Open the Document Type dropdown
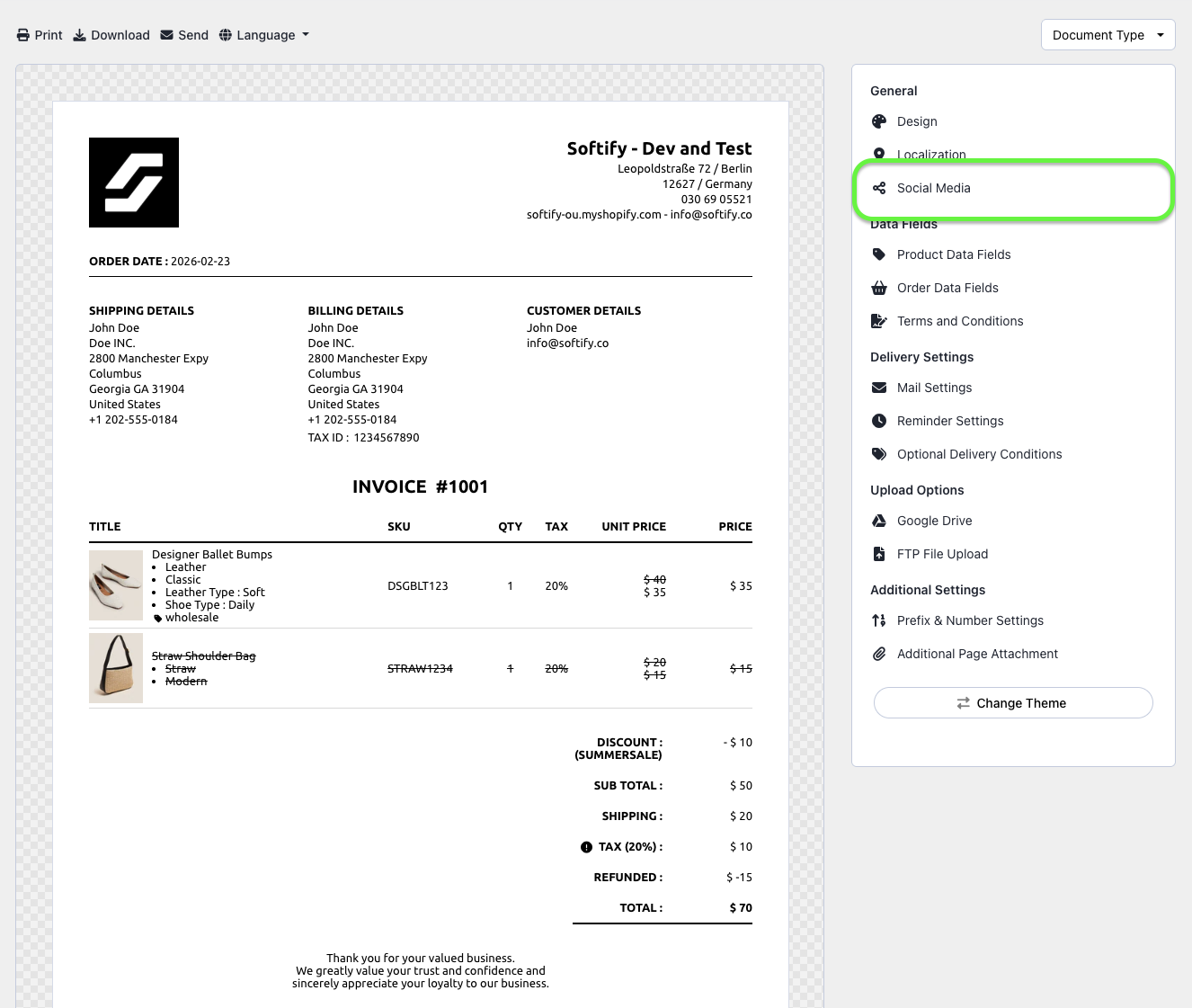 click(x=1107, y=35)
